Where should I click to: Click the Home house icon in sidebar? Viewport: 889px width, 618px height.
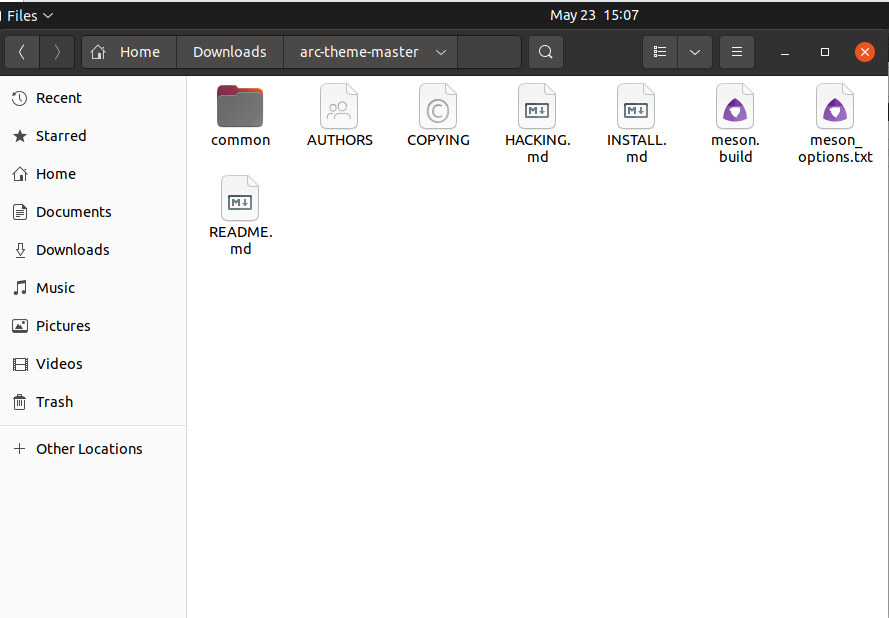point(20,174)
